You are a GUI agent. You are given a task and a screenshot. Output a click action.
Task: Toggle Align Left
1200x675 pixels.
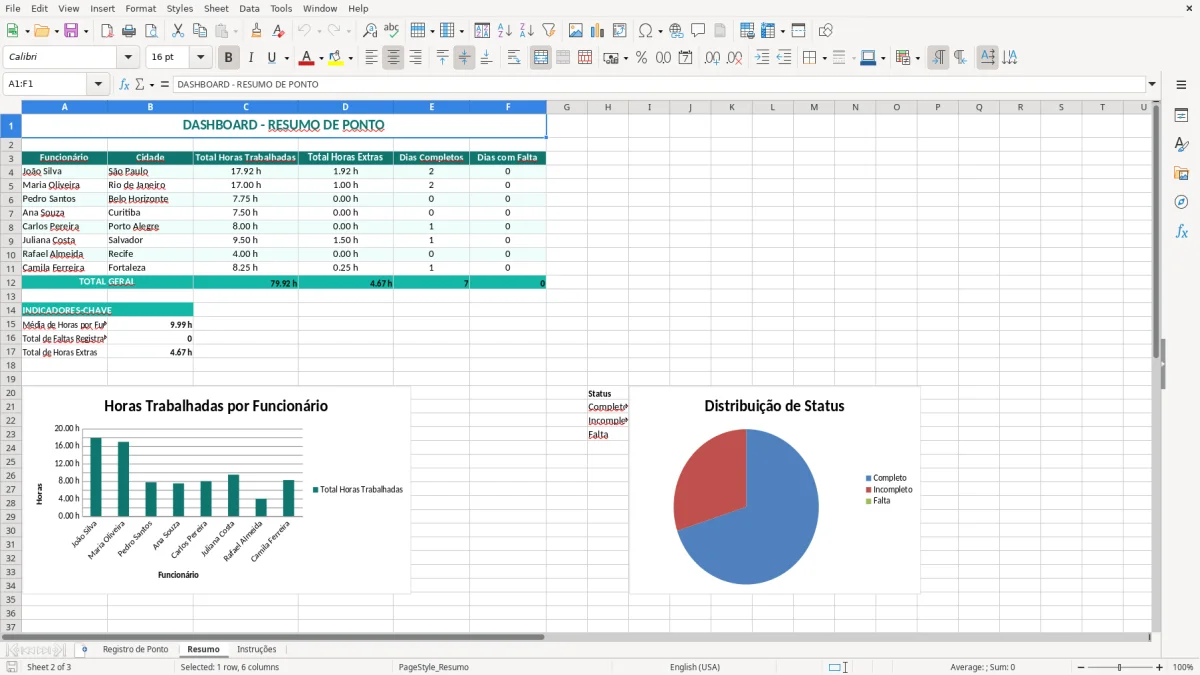point(371,58)
